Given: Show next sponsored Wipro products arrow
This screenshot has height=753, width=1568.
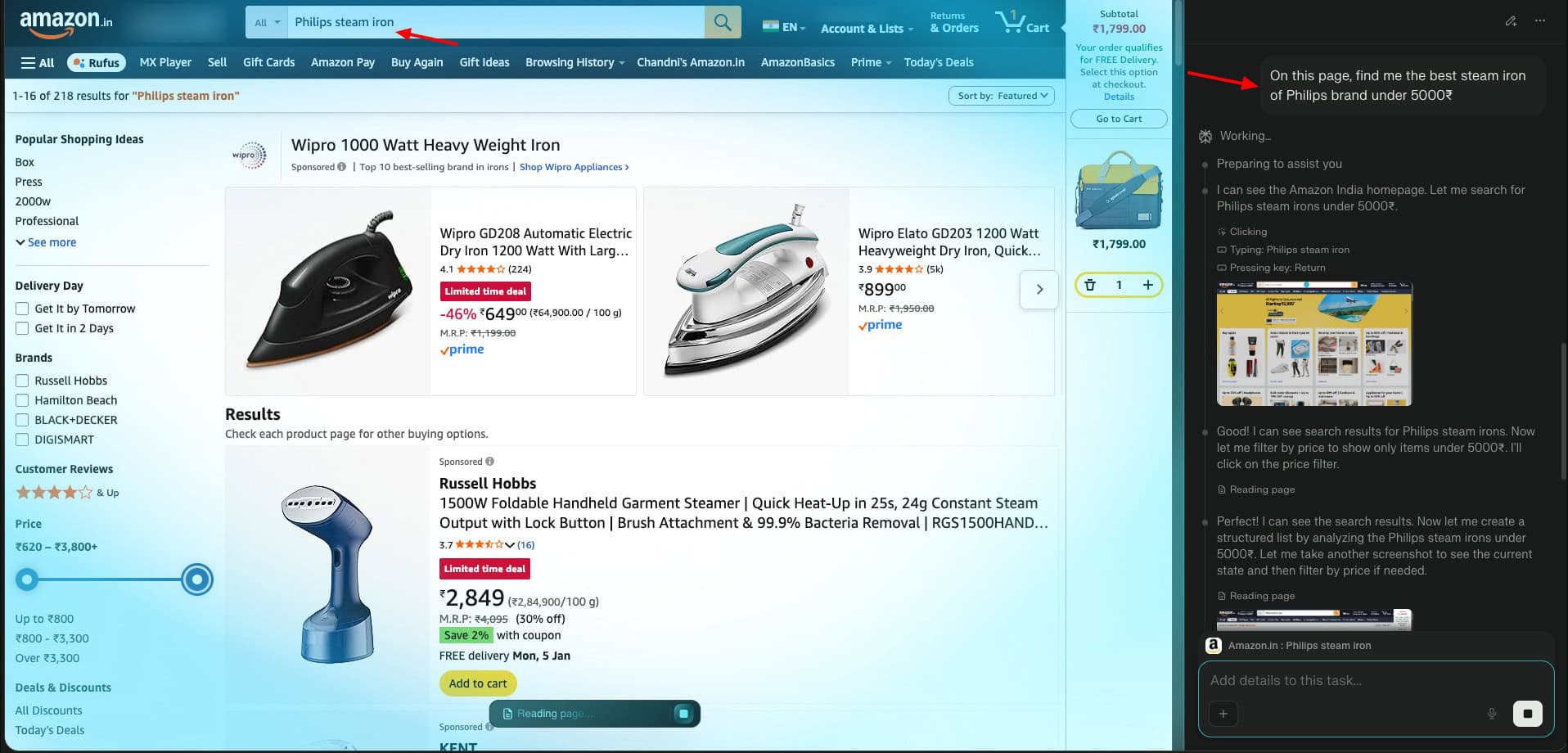Looking at the screenshot, I should tap(1039, 290).
